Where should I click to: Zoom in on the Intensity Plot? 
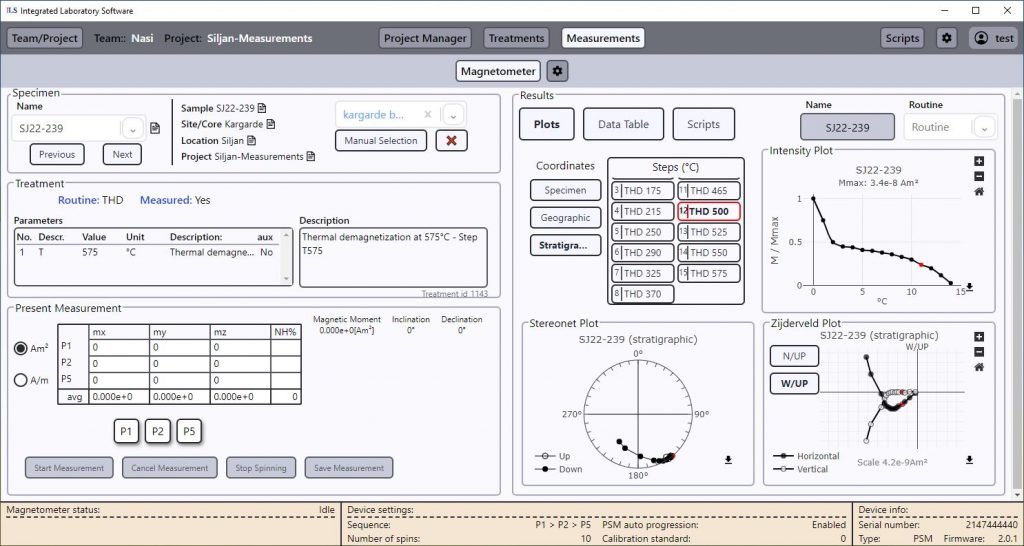[x=978, y=161]
